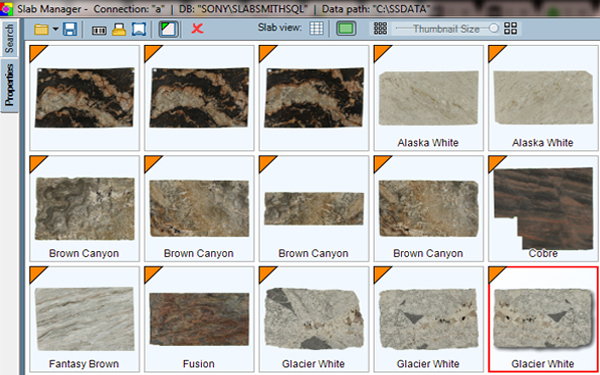
Task: Click the "Fantasy Brown" label text
Action: (x=84, y=364)
